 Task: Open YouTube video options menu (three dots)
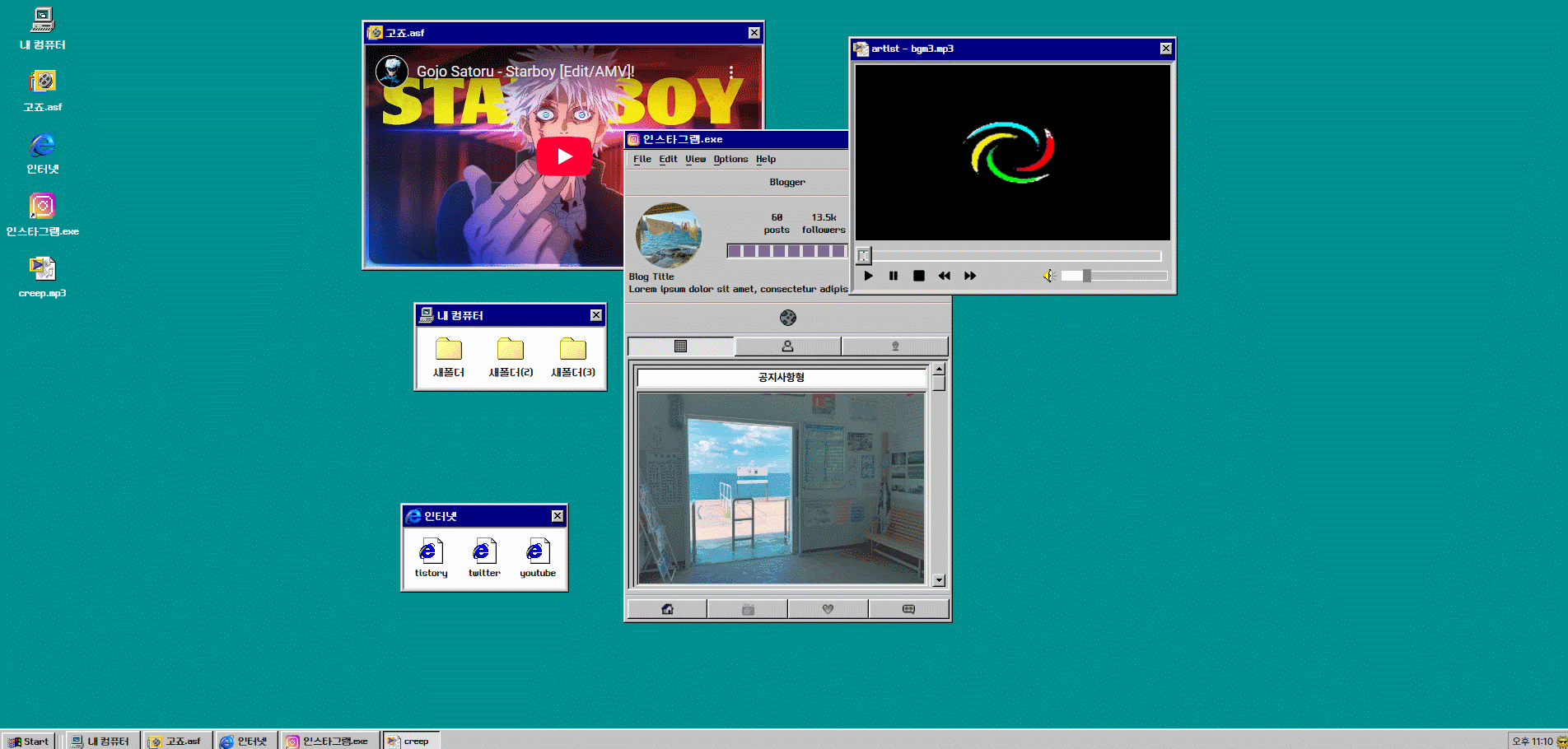[730, 72]
